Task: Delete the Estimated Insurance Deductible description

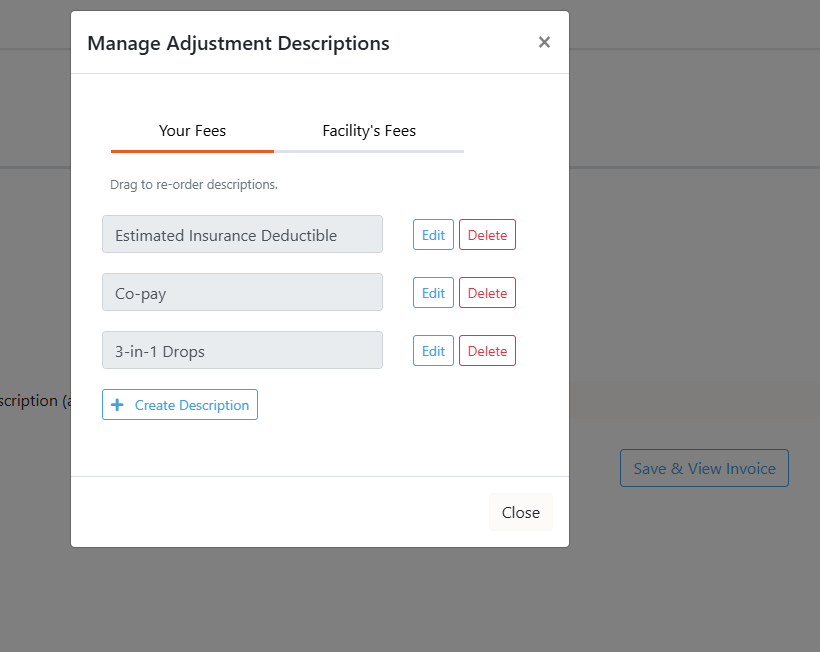Action: 487,235
